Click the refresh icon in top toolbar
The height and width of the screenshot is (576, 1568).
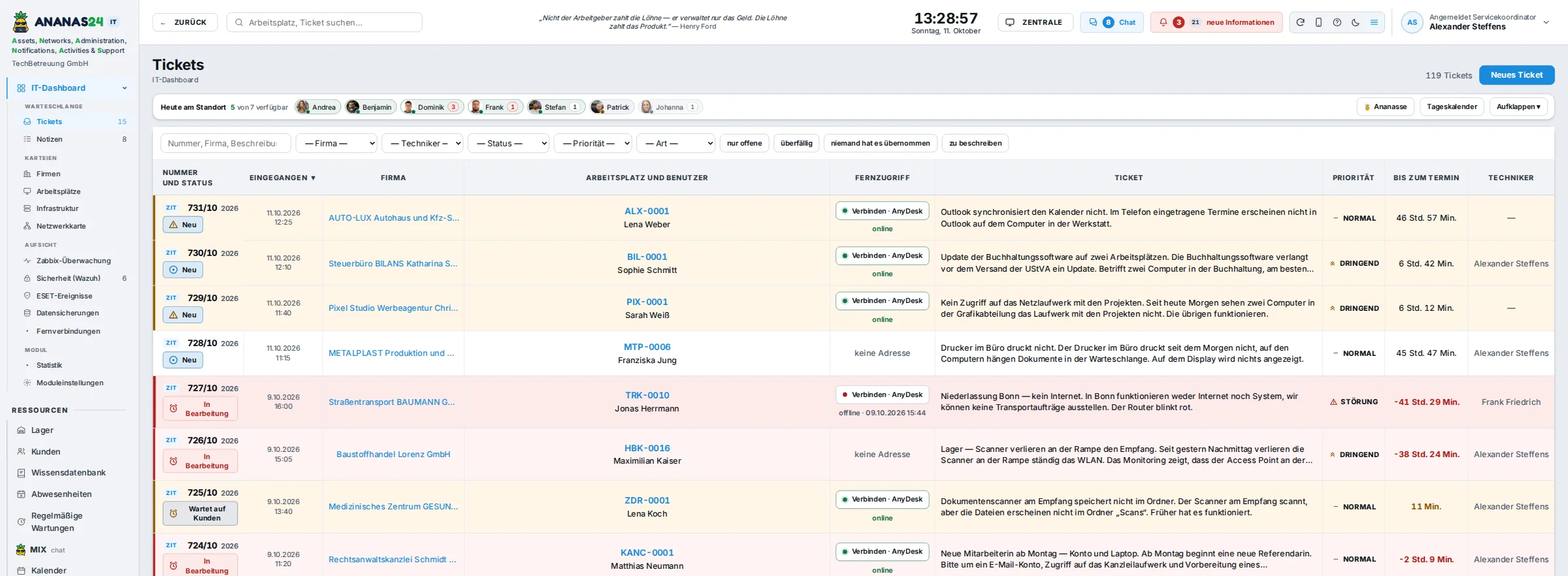(1300, 22)
